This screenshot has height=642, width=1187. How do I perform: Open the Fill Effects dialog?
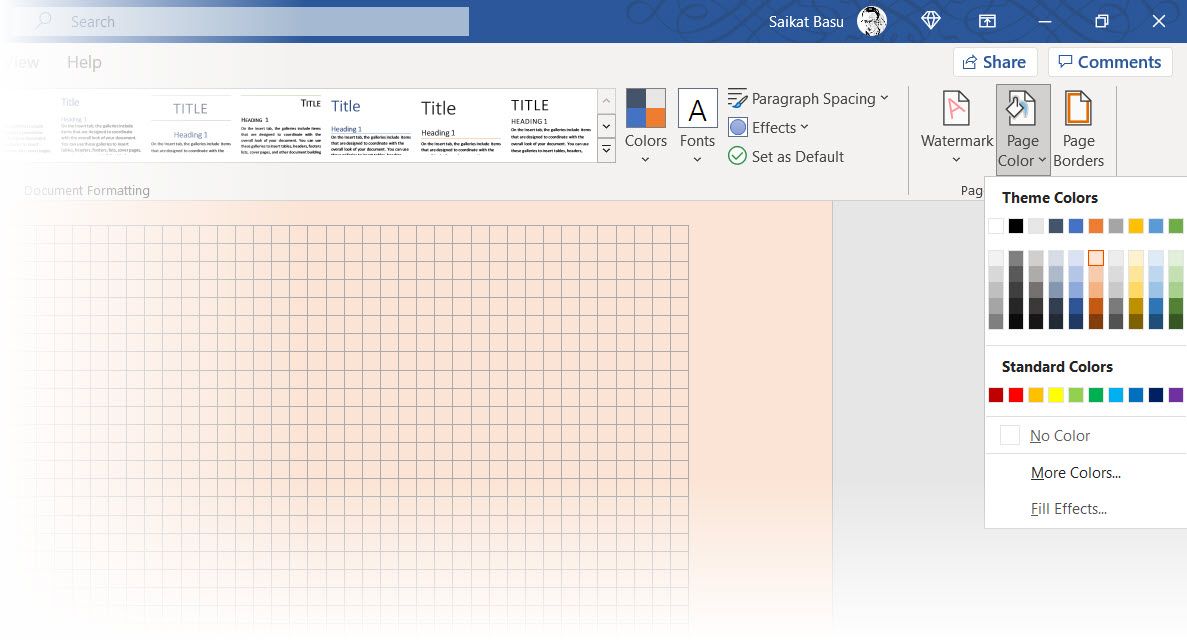click(x=1069, y=508)
